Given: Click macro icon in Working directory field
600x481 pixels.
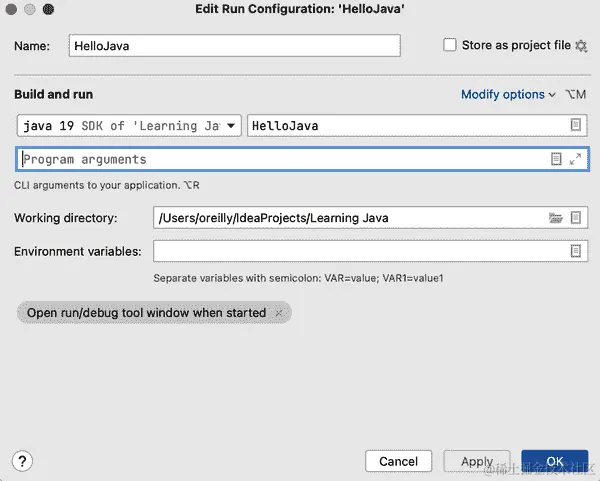Looking at the screenshot, I should [576, 218].
